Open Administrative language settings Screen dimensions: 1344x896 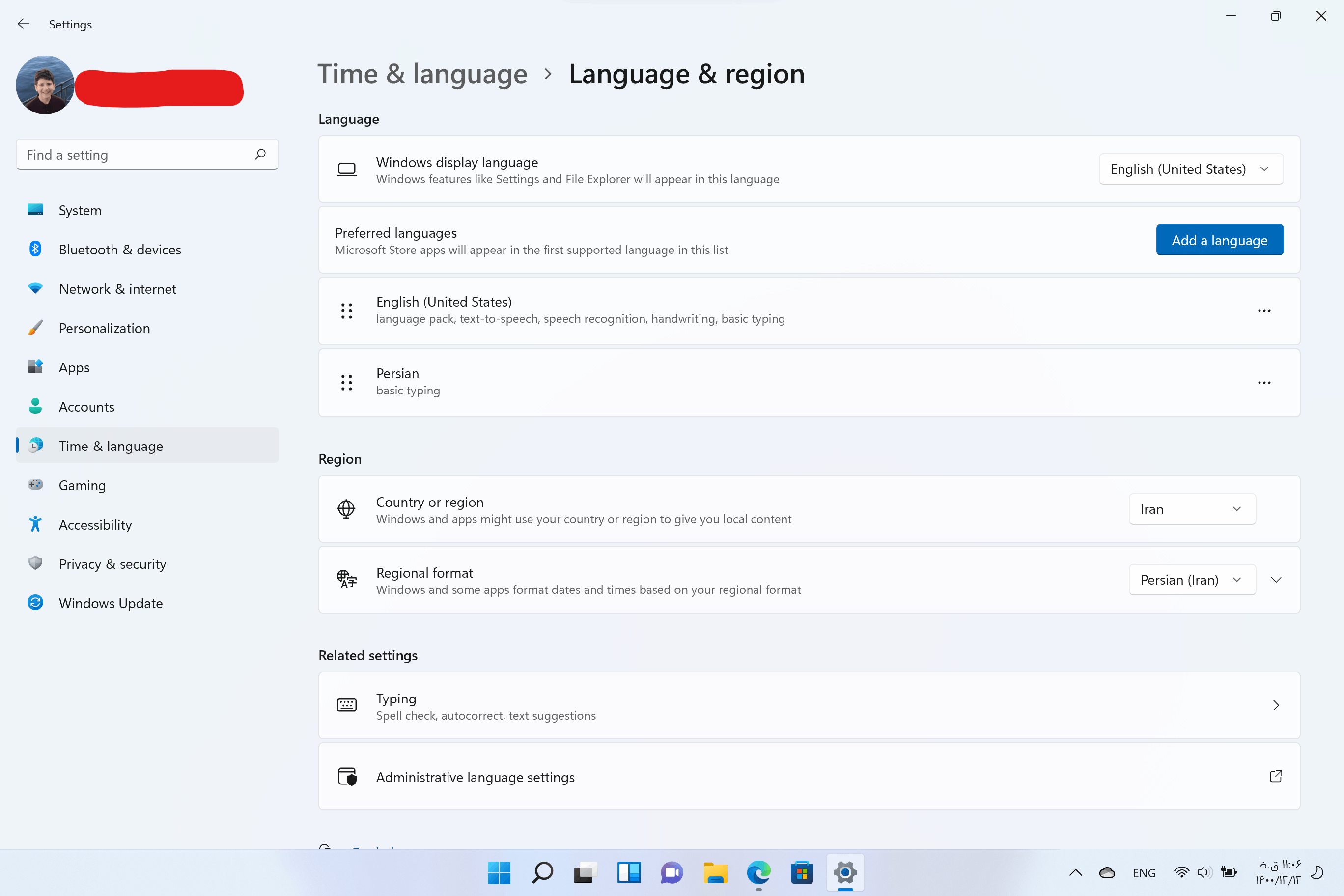809,776
